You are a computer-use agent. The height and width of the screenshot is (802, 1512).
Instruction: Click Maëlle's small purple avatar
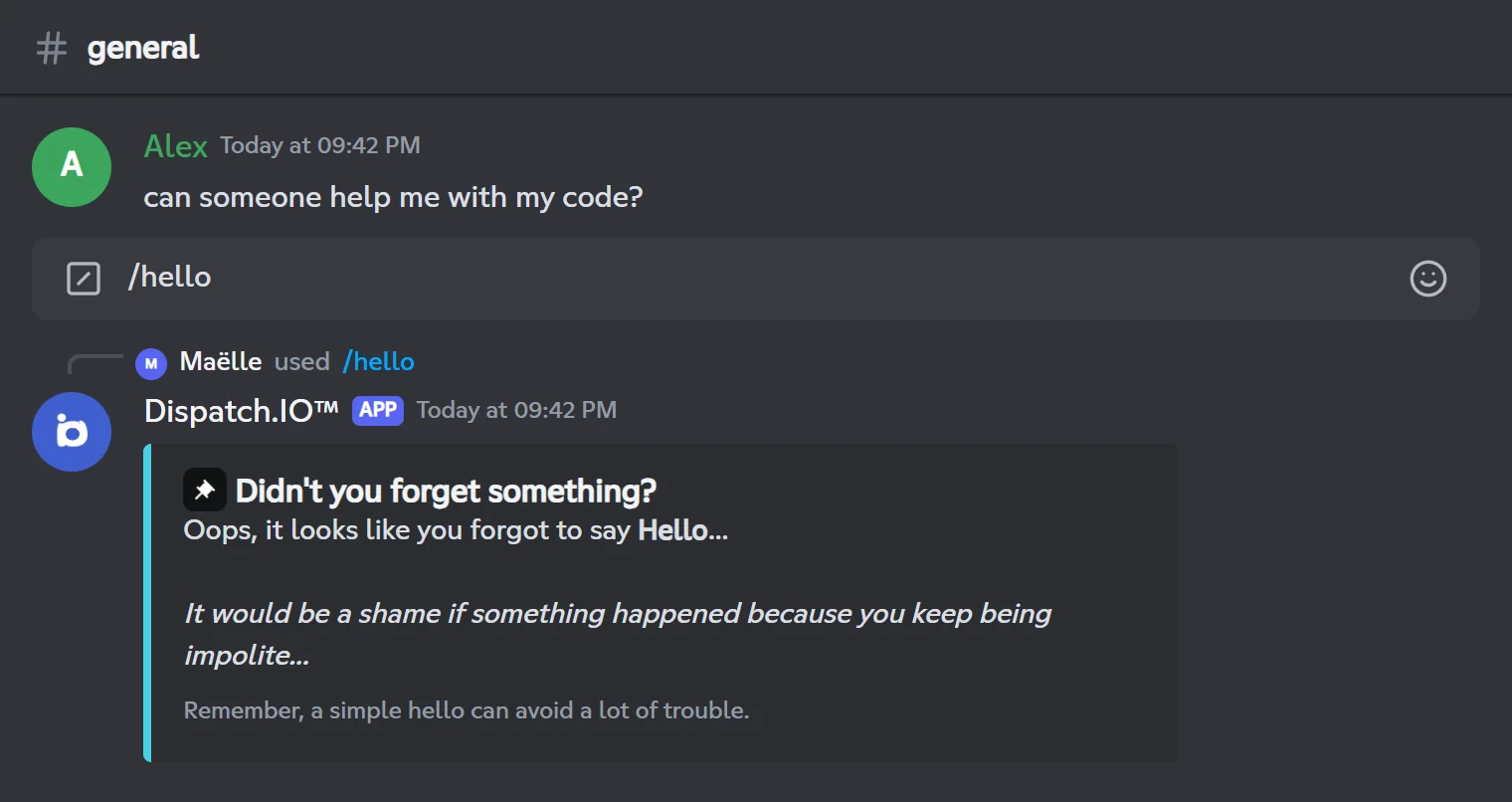151,363
